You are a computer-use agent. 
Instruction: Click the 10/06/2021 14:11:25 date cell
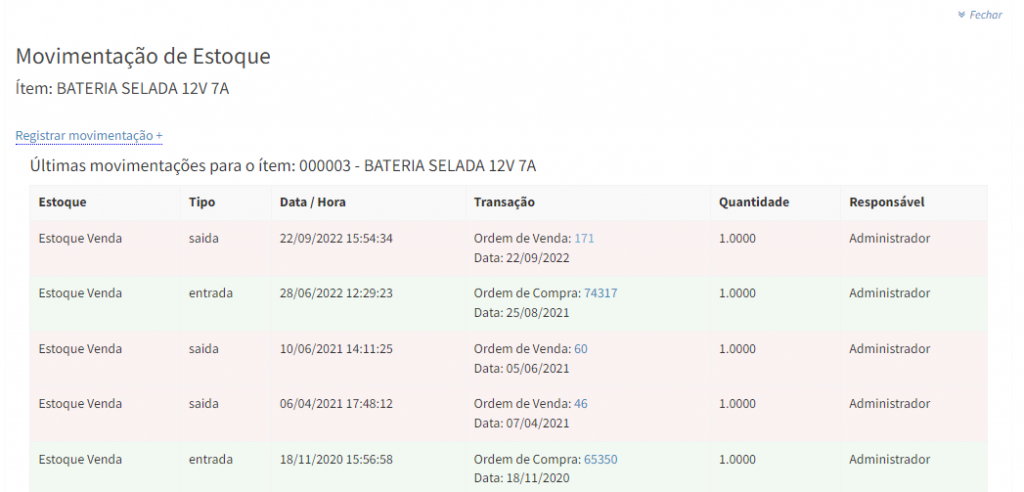pyautogui.click(x=336, y=349)
